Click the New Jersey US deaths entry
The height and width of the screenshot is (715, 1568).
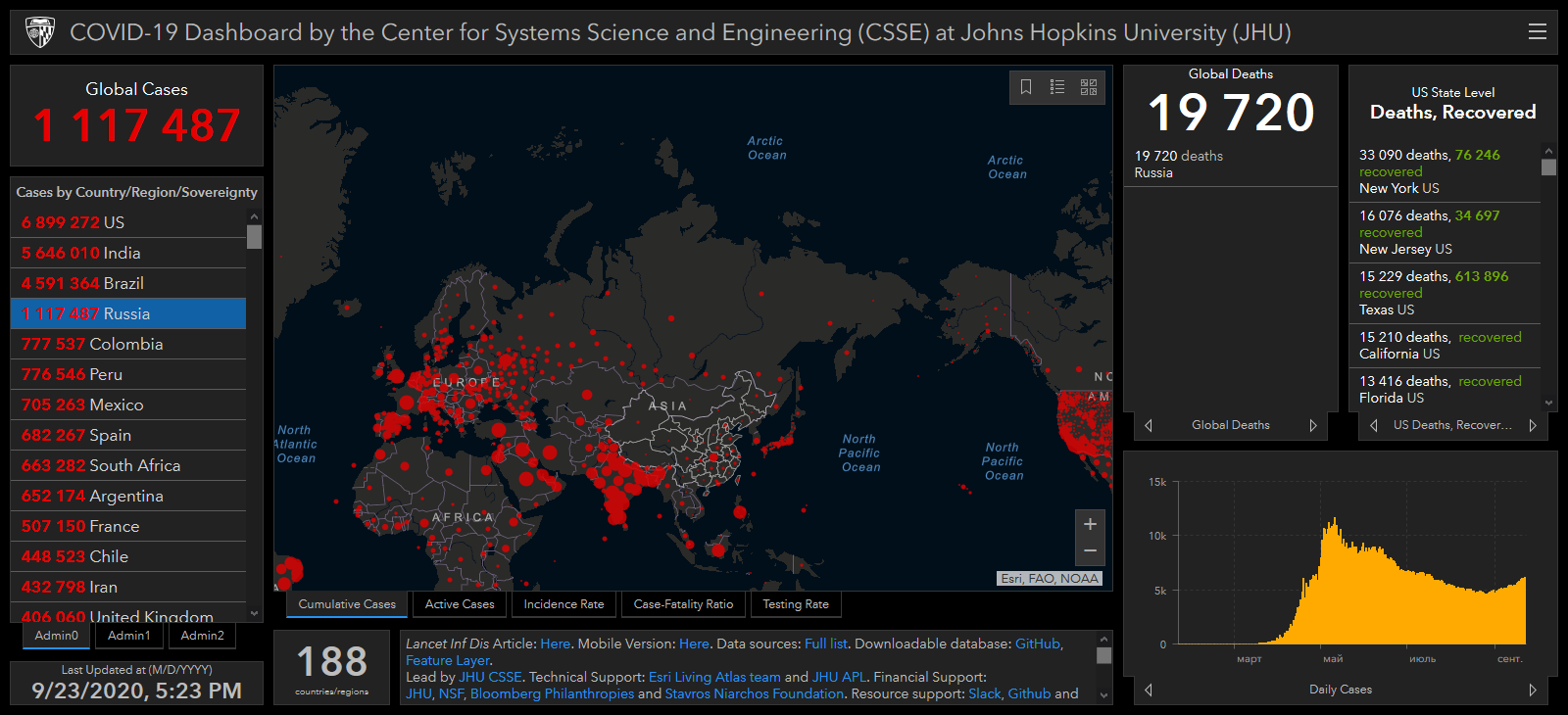(1445, 232)
